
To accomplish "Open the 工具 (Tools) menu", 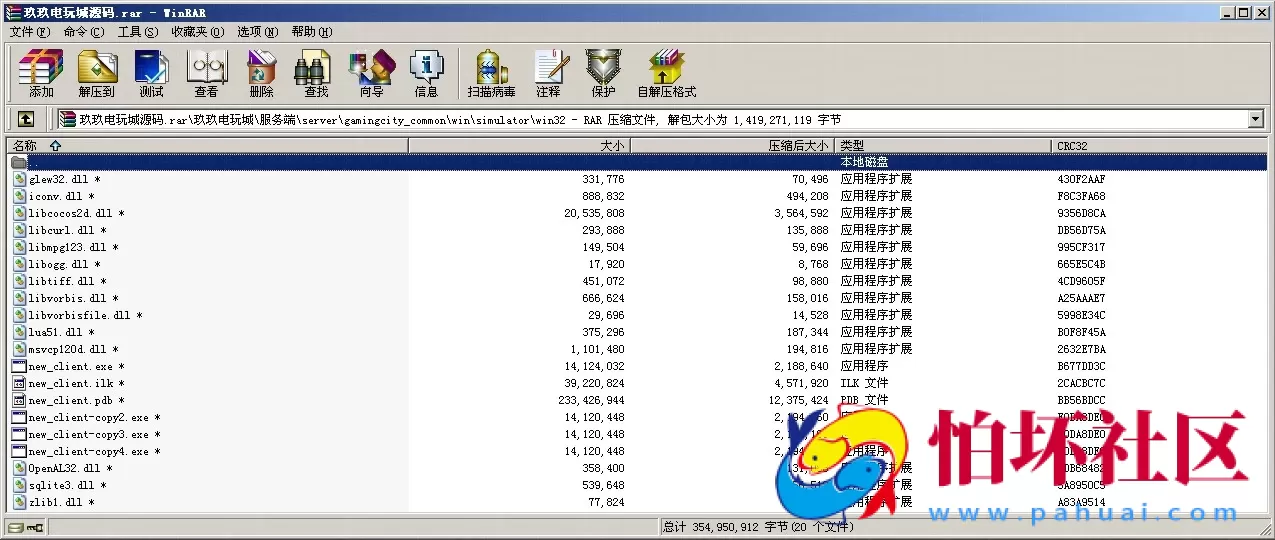I will (x=138, y=31).
